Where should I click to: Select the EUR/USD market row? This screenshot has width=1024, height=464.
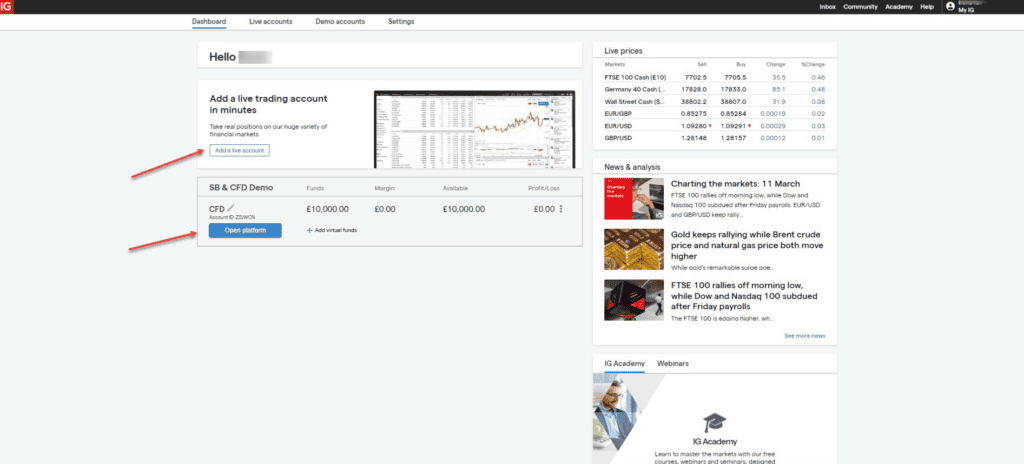pyautogui.click(x=714, y=125)
